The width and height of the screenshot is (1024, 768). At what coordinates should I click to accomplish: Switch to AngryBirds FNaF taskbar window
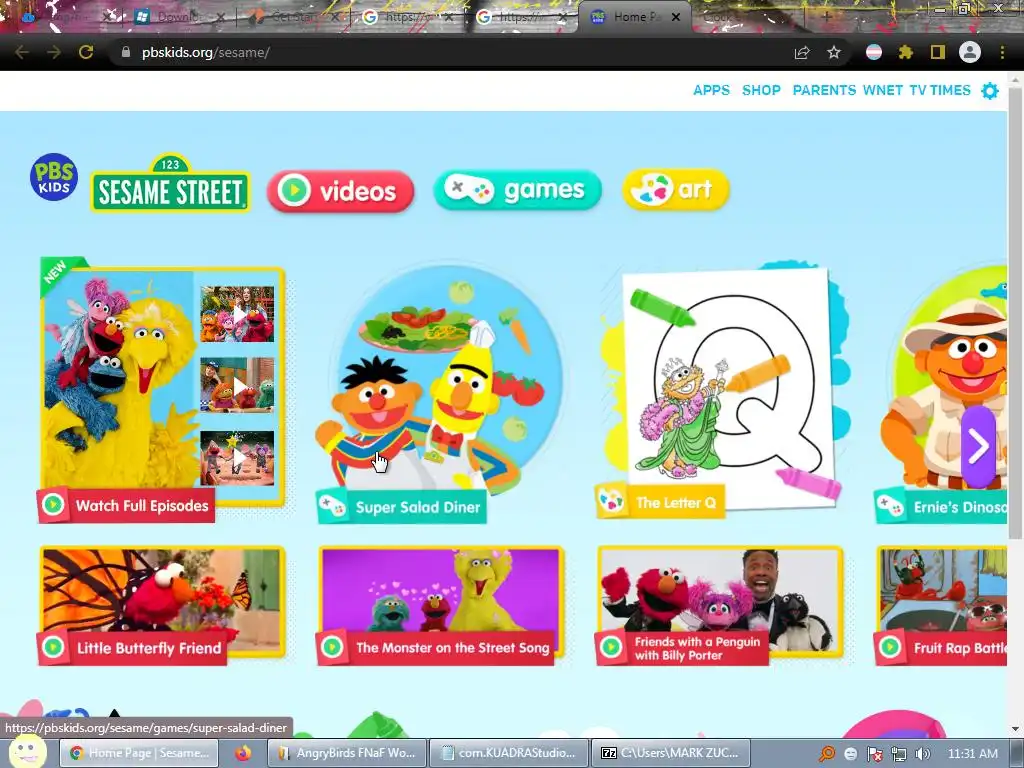[x=347, y=753]
